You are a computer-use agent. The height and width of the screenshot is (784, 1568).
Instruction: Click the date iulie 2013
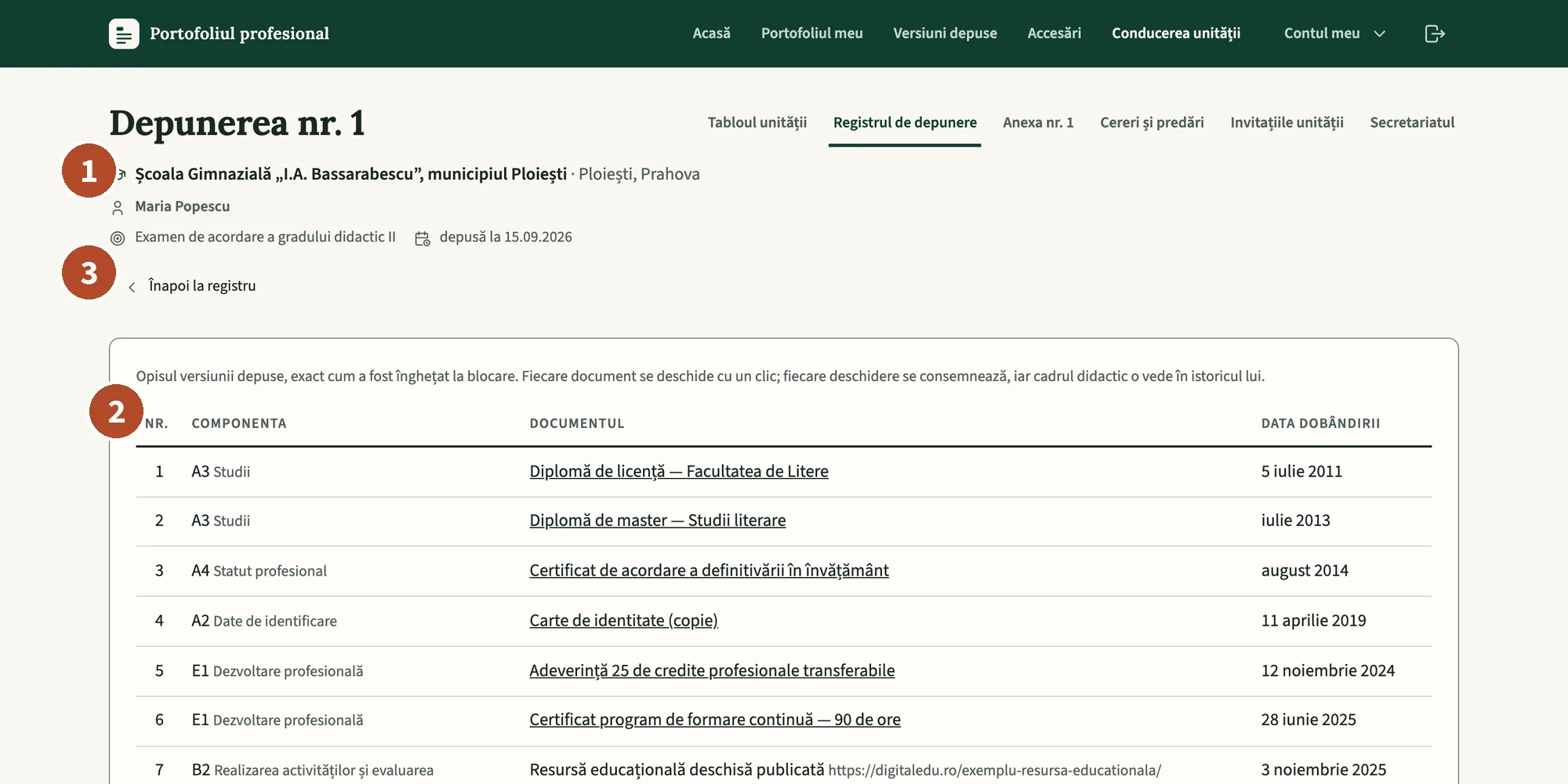[1295, 521]
